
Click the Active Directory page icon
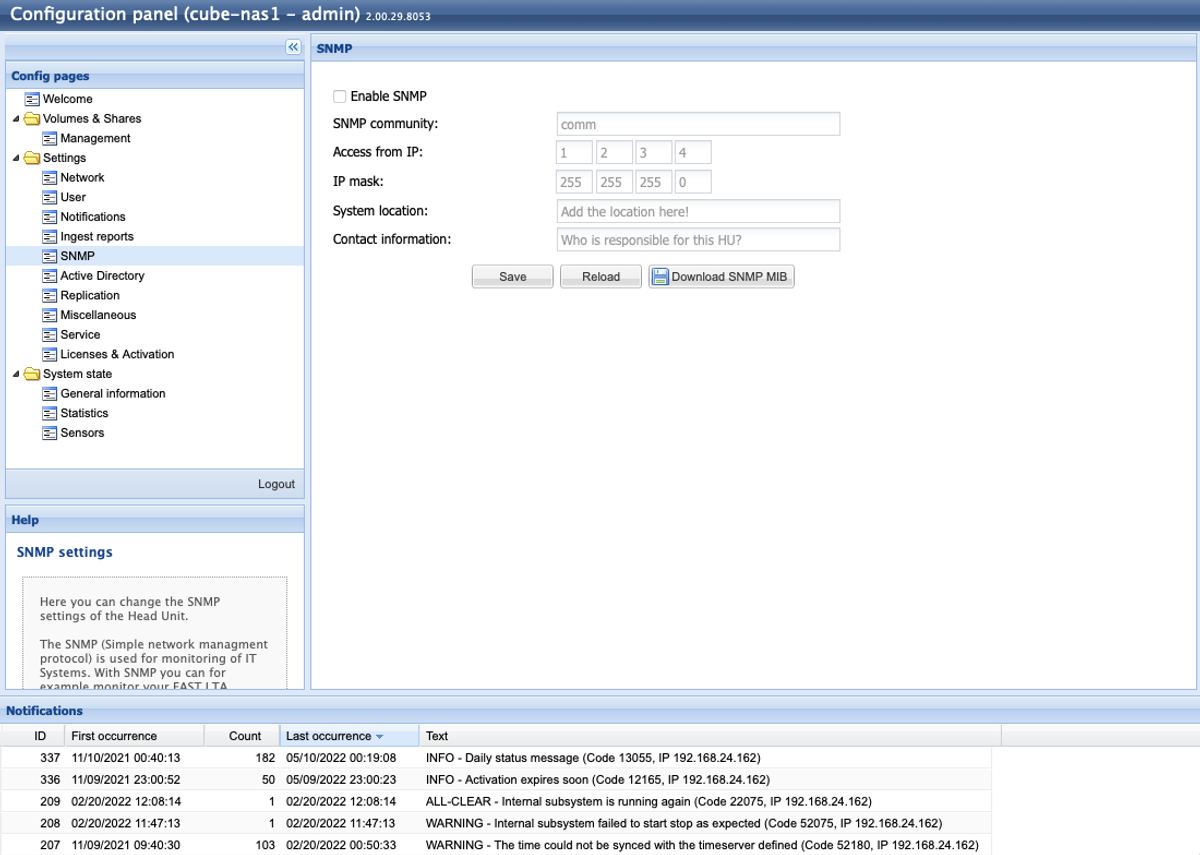tap(50, 276)
